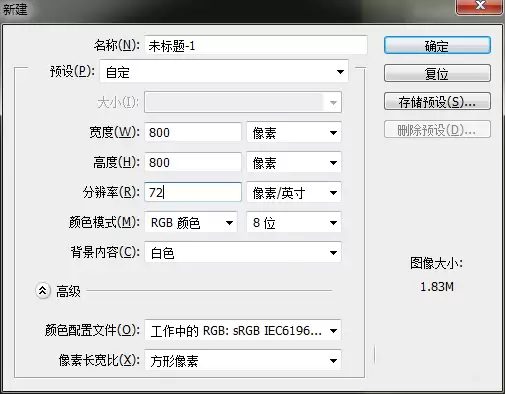Collapse the 高级 advanced section chevron icon
This screenshot has width=505, height=394.
tap(42, 291)
